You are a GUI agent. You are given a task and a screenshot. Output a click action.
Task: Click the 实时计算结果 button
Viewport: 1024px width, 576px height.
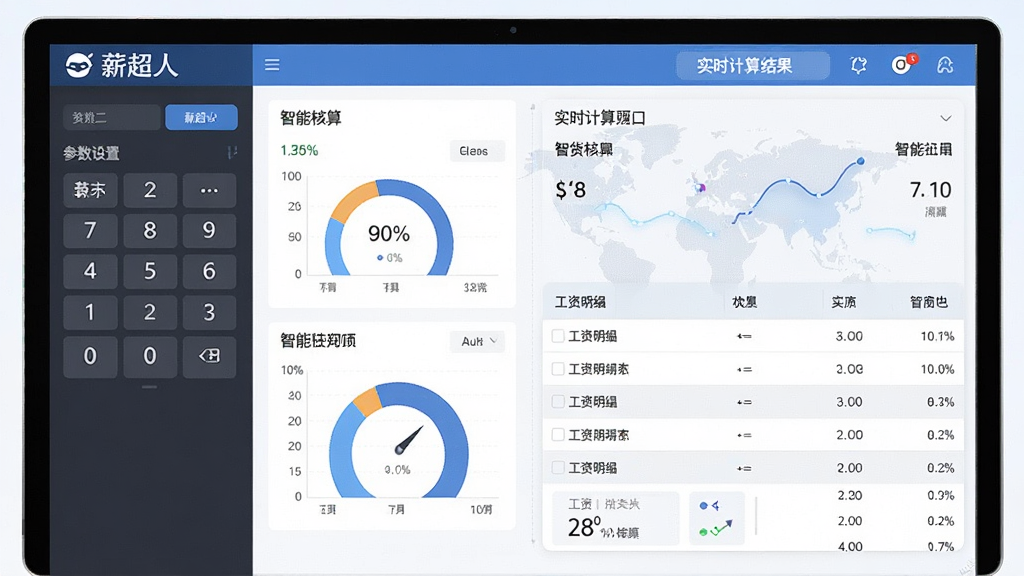pos(752,65)
